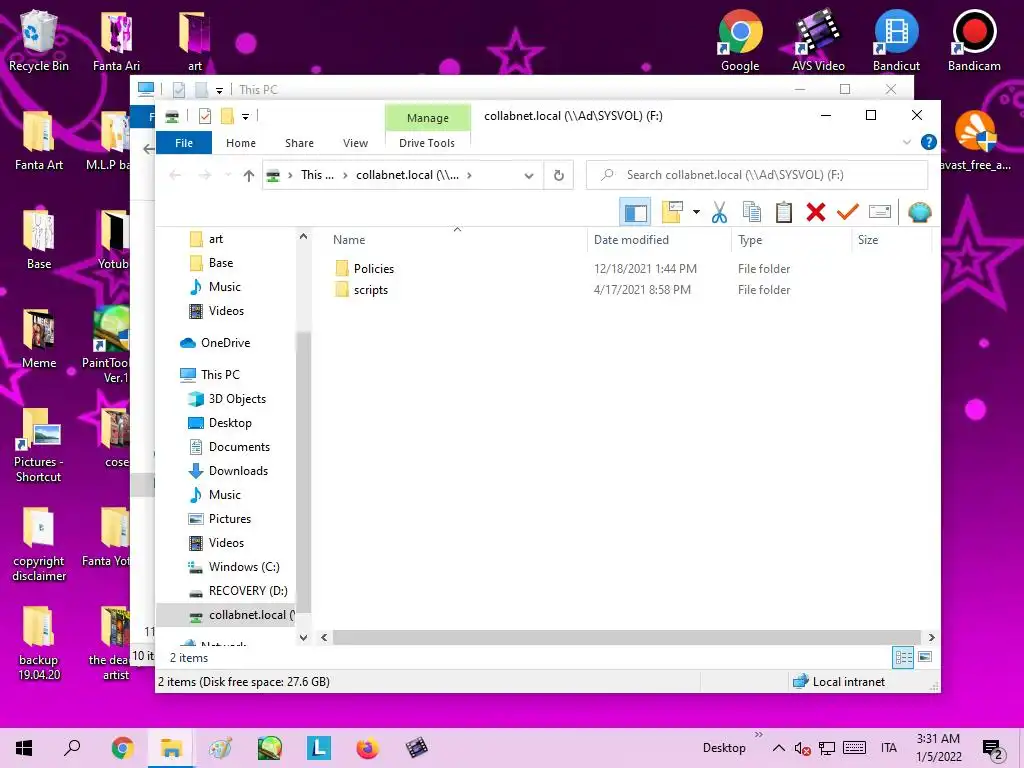This screenshot has width=1024, height=768.
Task: Sort by the Type column header
Action: 792,240
